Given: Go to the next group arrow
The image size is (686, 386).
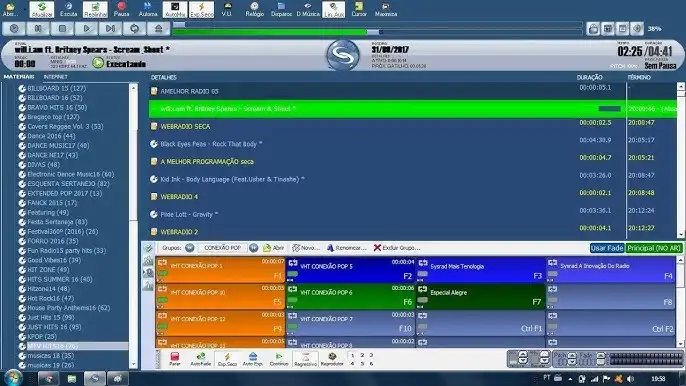Looking at the screenshot, I should (253, 248).
